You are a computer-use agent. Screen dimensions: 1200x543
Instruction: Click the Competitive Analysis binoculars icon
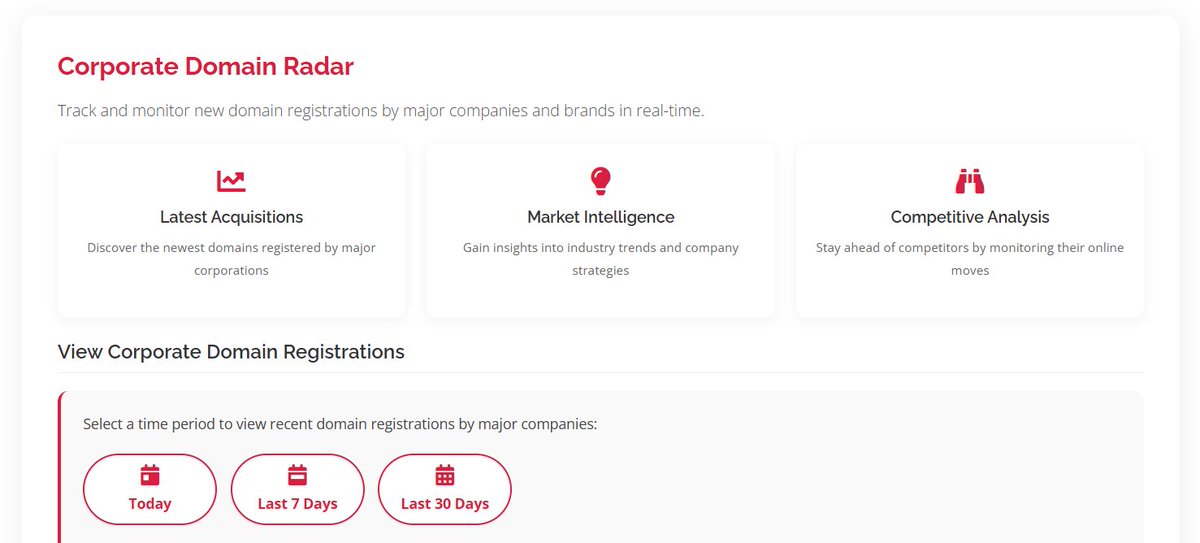[x=970, y=181]
